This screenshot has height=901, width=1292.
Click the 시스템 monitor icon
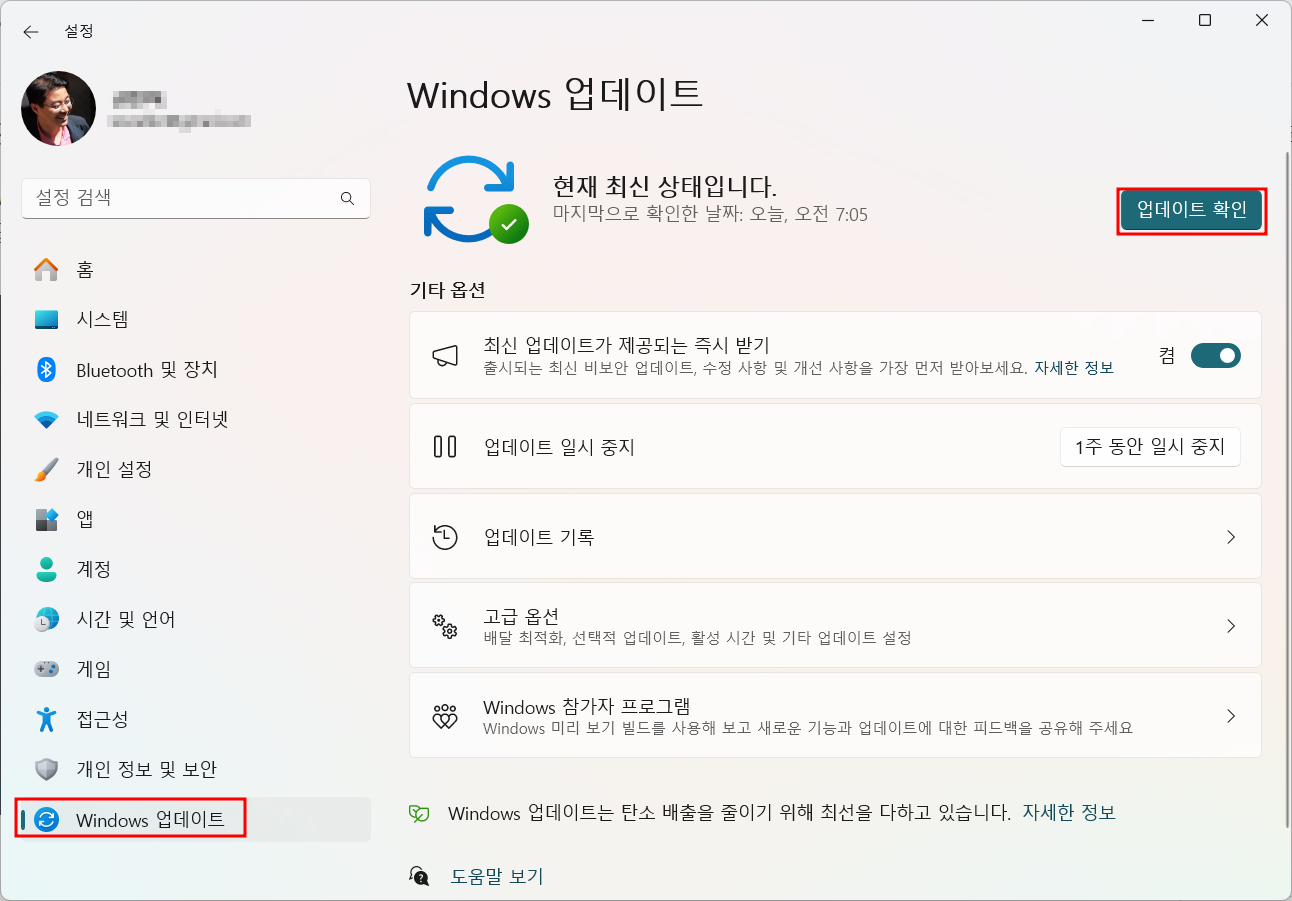pos(46,319)
